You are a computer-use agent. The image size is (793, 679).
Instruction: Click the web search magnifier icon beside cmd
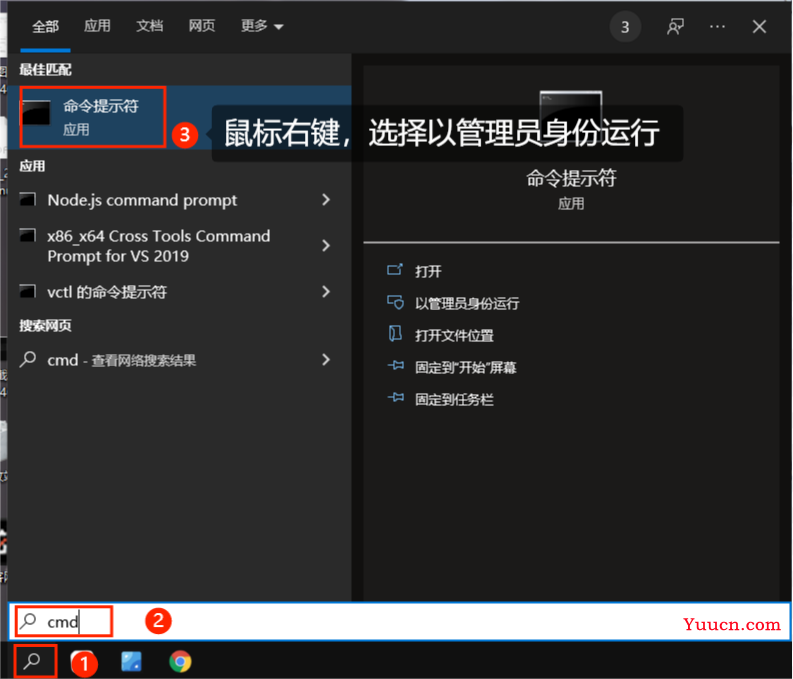pos(28,359)
